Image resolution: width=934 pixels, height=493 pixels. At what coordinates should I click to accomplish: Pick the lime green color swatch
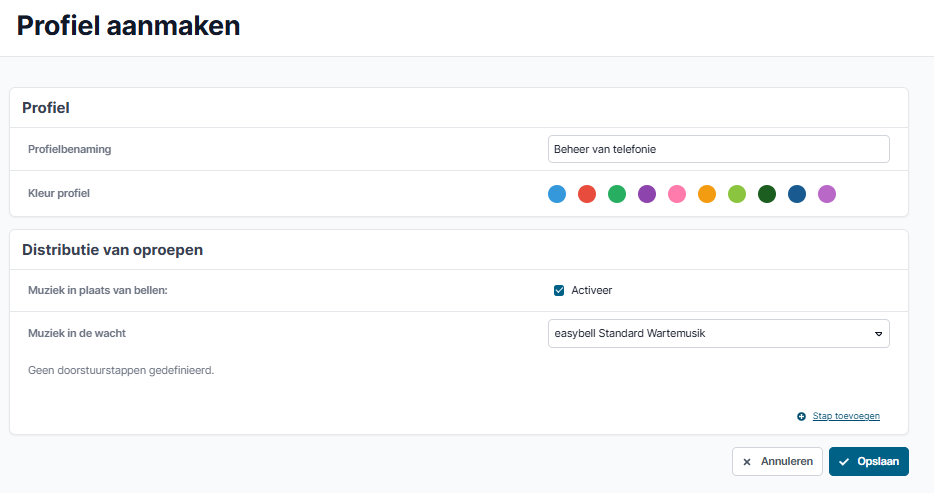[x=737, y=194]
